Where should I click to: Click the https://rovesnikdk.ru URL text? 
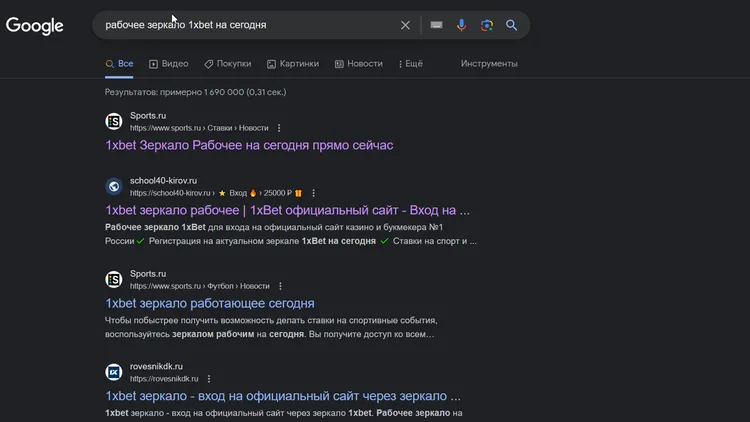pyautogui.click(x=164, y=379)
